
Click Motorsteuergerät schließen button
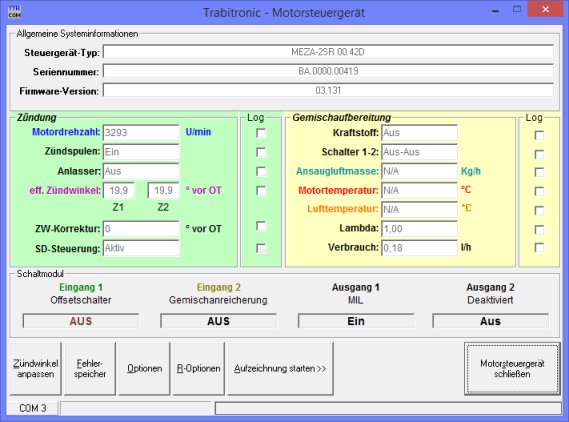coord(512,368)
